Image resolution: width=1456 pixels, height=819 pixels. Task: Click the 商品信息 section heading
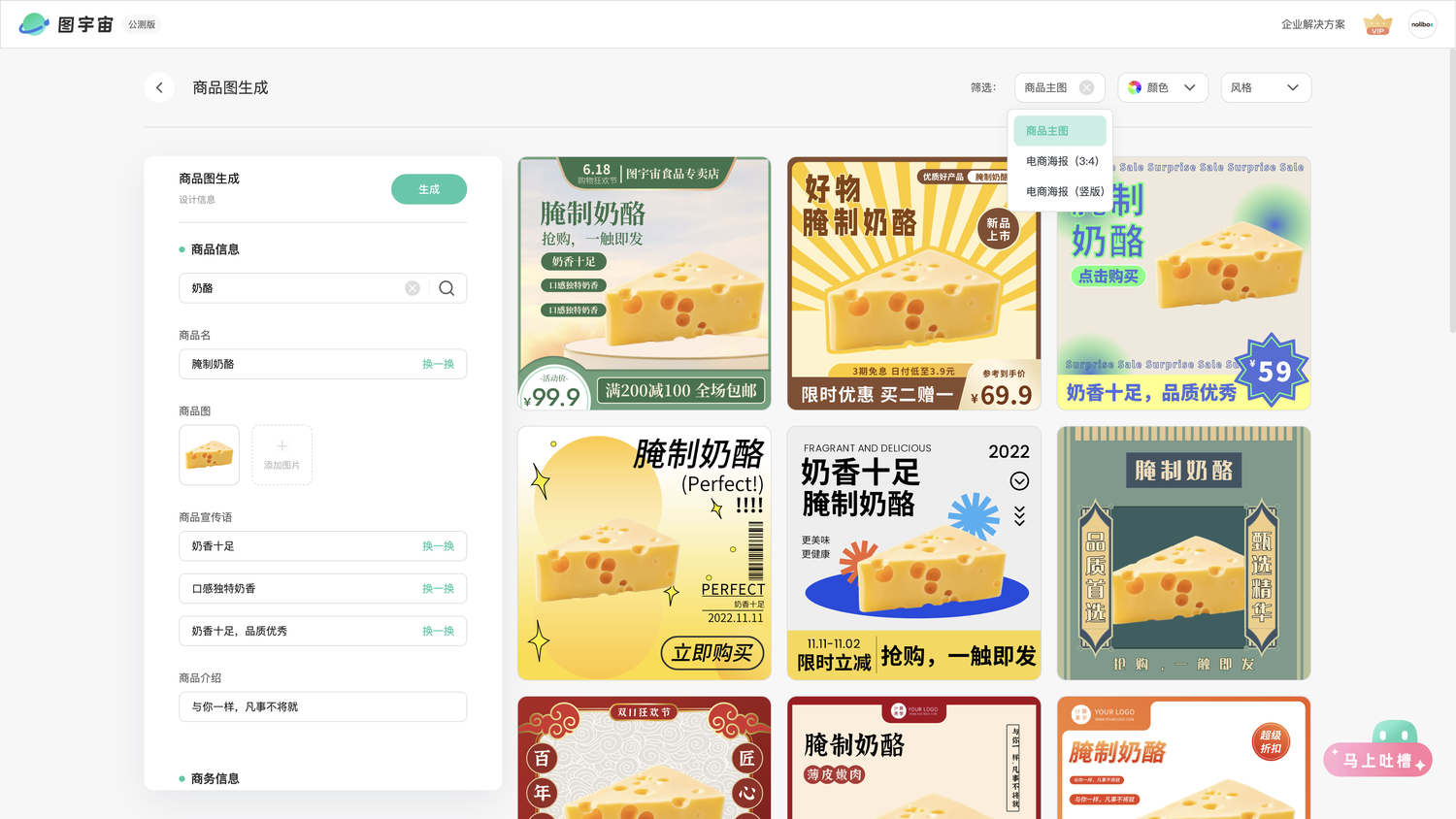click(215, 249)
